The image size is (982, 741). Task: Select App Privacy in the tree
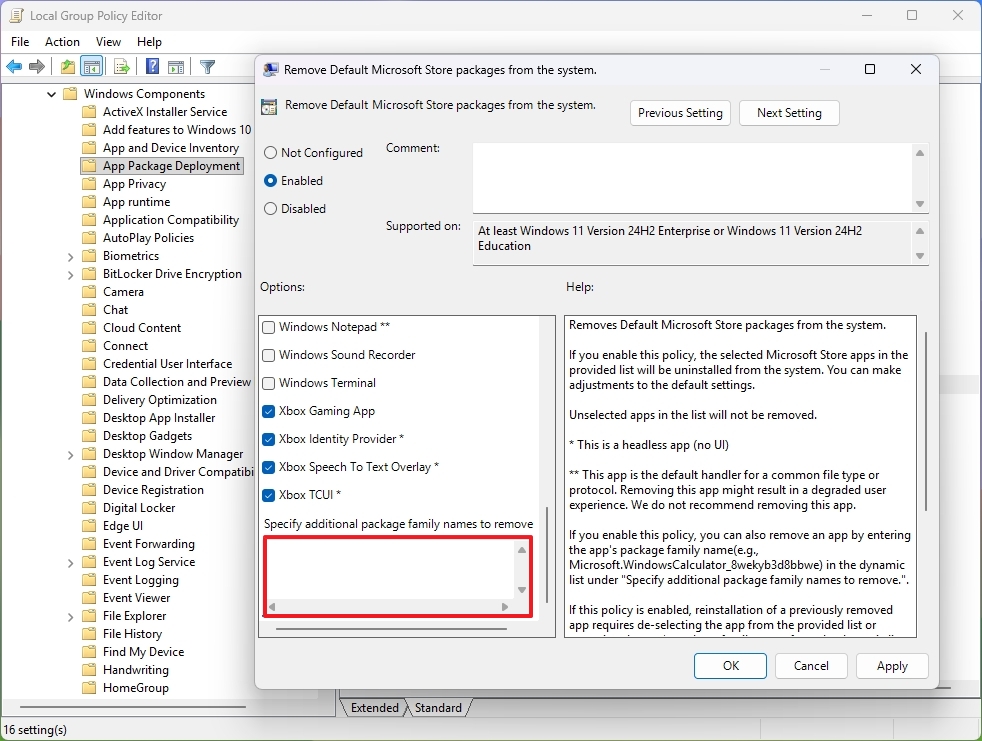point(135,184)
